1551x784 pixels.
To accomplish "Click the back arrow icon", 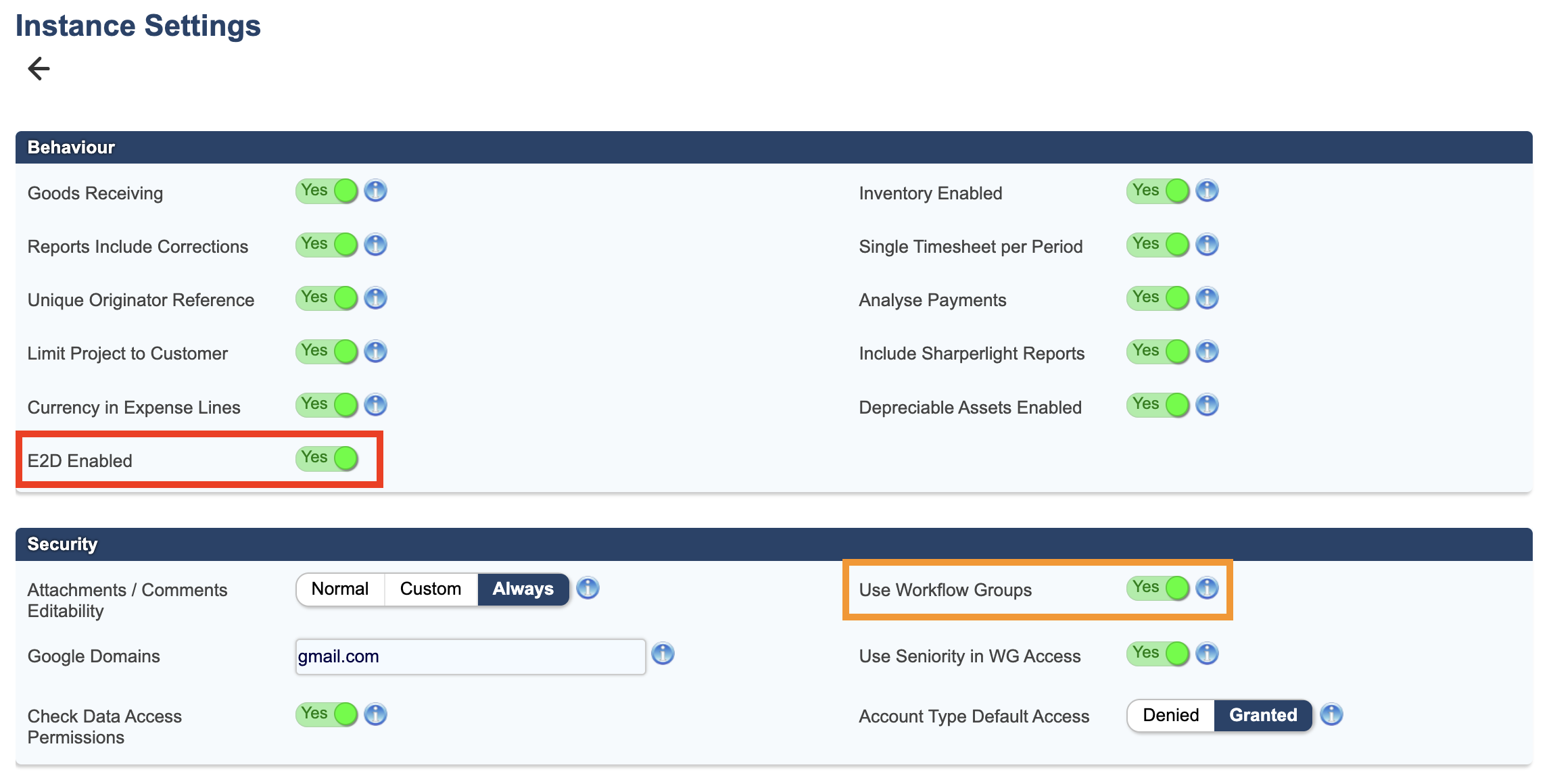I will 39,68.
